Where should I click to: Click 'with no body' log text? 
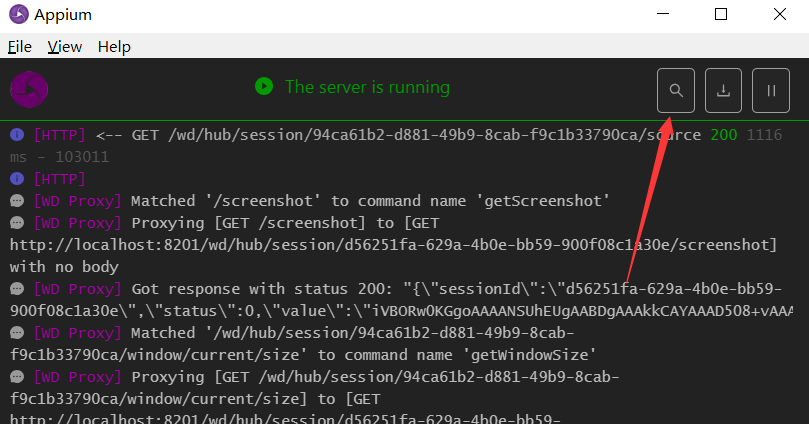coord(64,267)
